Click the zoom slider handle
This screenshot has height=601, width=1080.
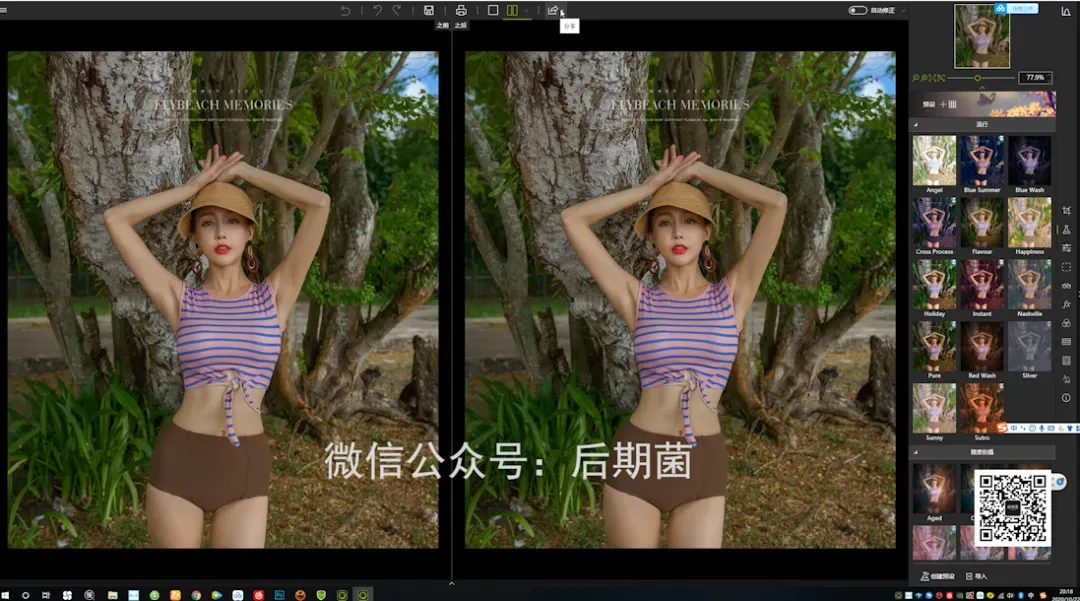[977, 78]
